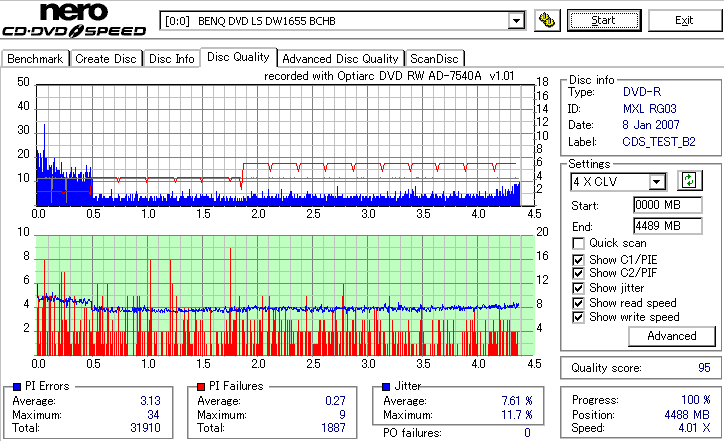Screen dimensions: 724x441
Task: Enable the Quick scan checkbox
Action: 578,243
